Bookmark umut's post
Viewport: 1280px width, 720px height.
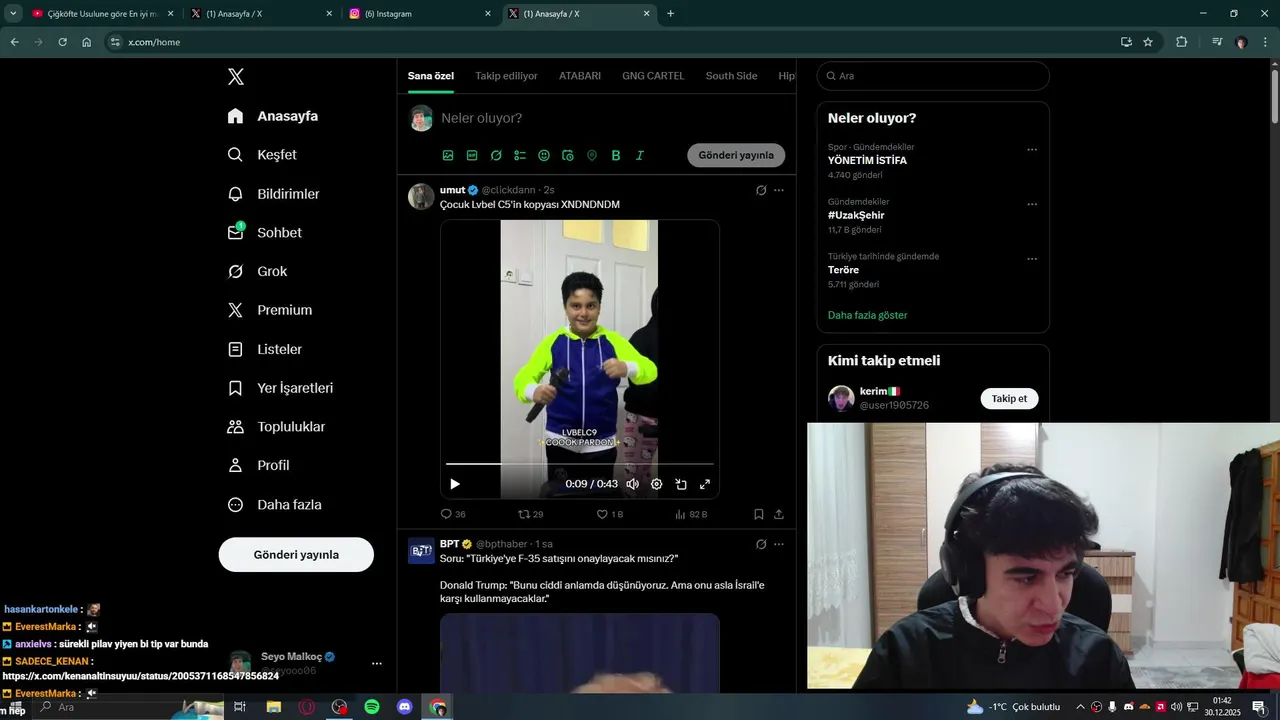[x=759, y=514]
